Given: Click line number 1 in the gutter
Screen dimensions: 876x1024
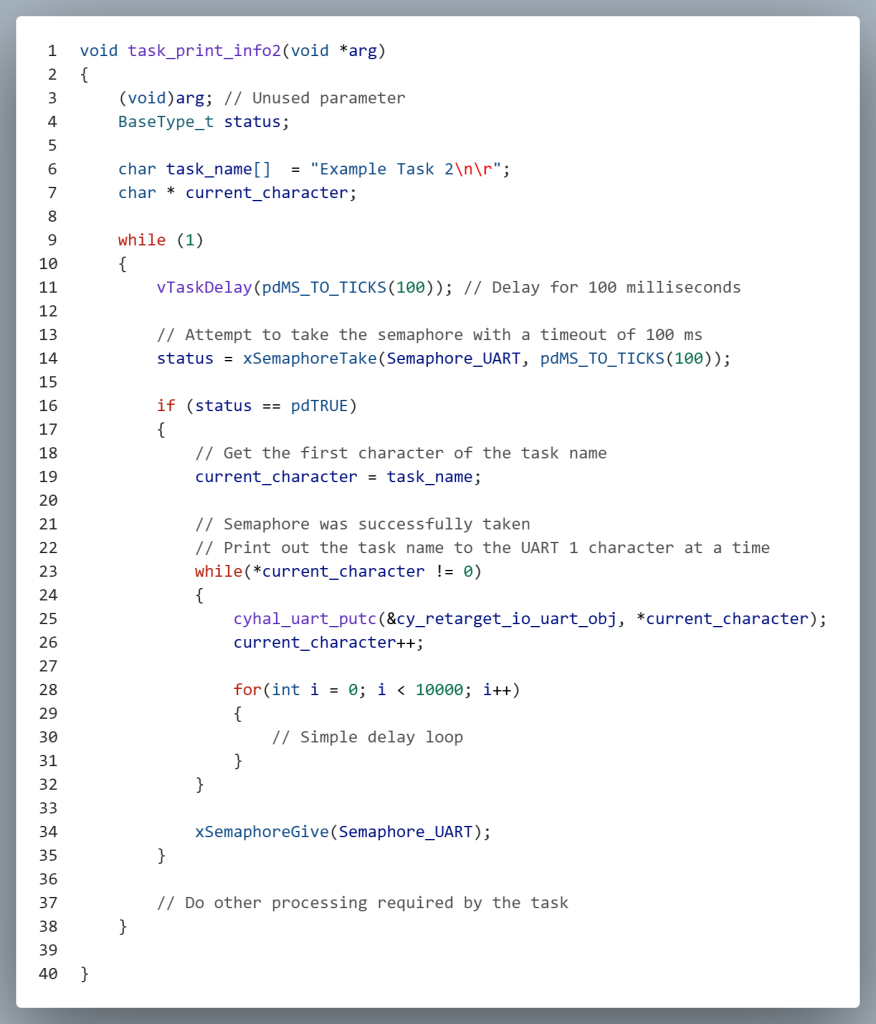Looking at the screenshot, I should (51, 50).
